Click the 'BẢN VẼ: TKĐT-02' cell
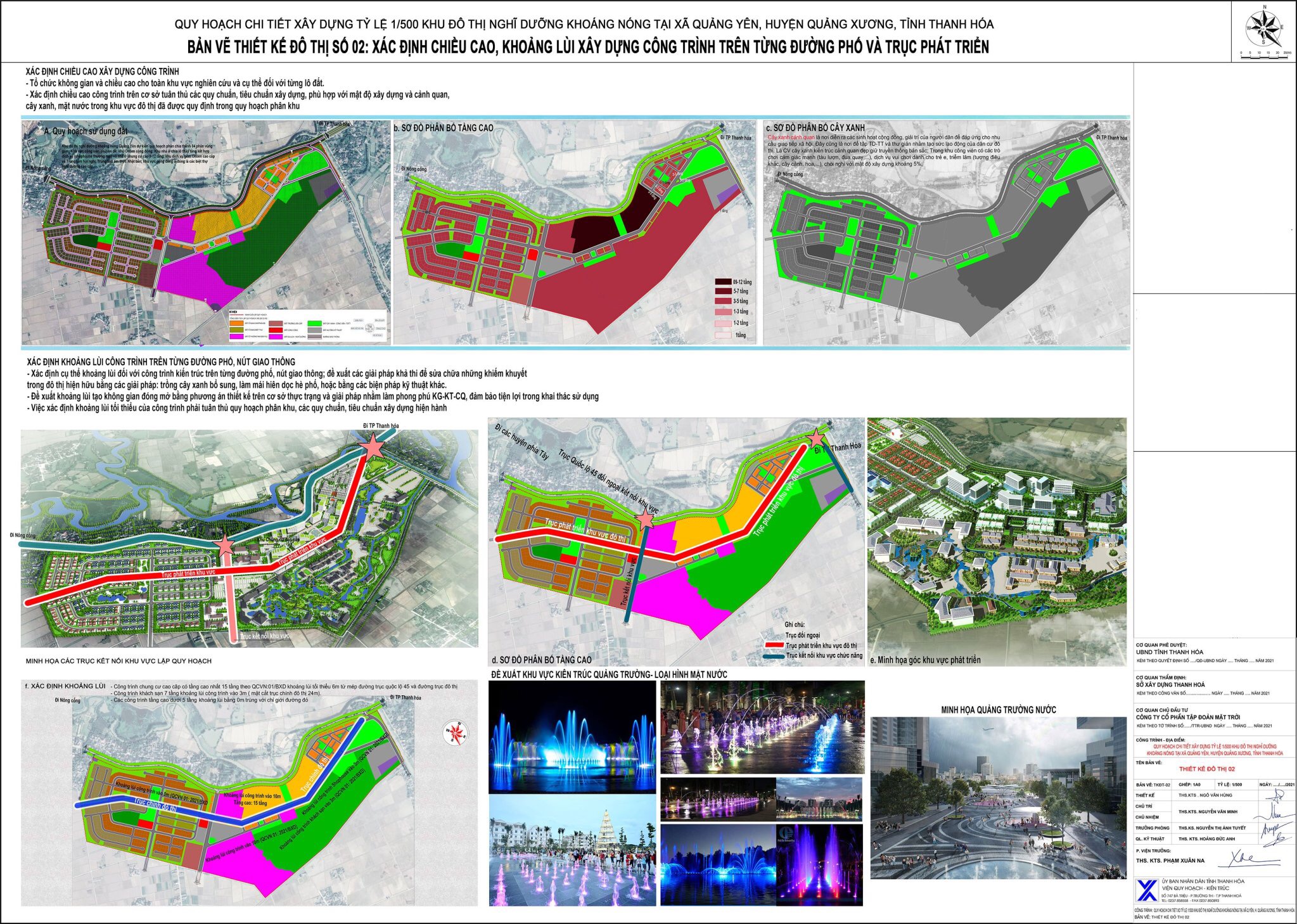Image resolution: width=1297 pixels, height=924 pixels. click(1153, 785)
